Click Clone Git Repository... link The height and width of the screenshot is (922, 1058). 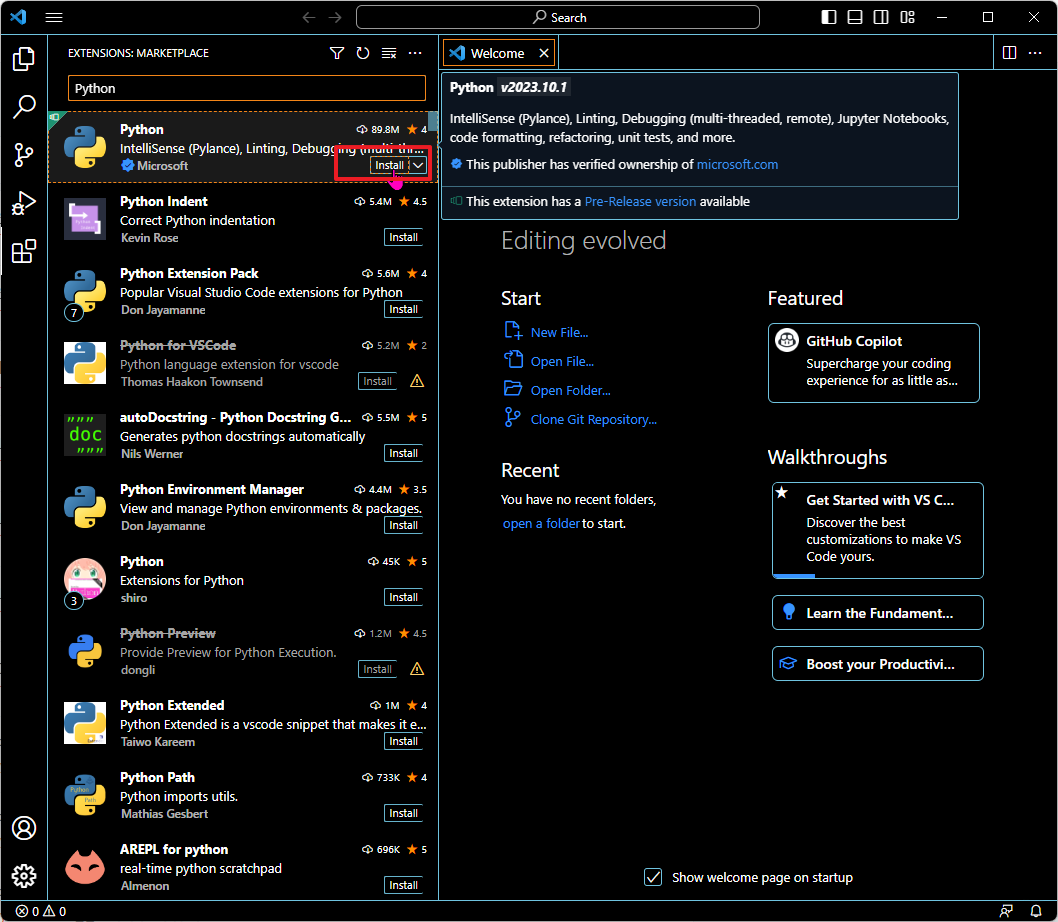click(594, 420)
